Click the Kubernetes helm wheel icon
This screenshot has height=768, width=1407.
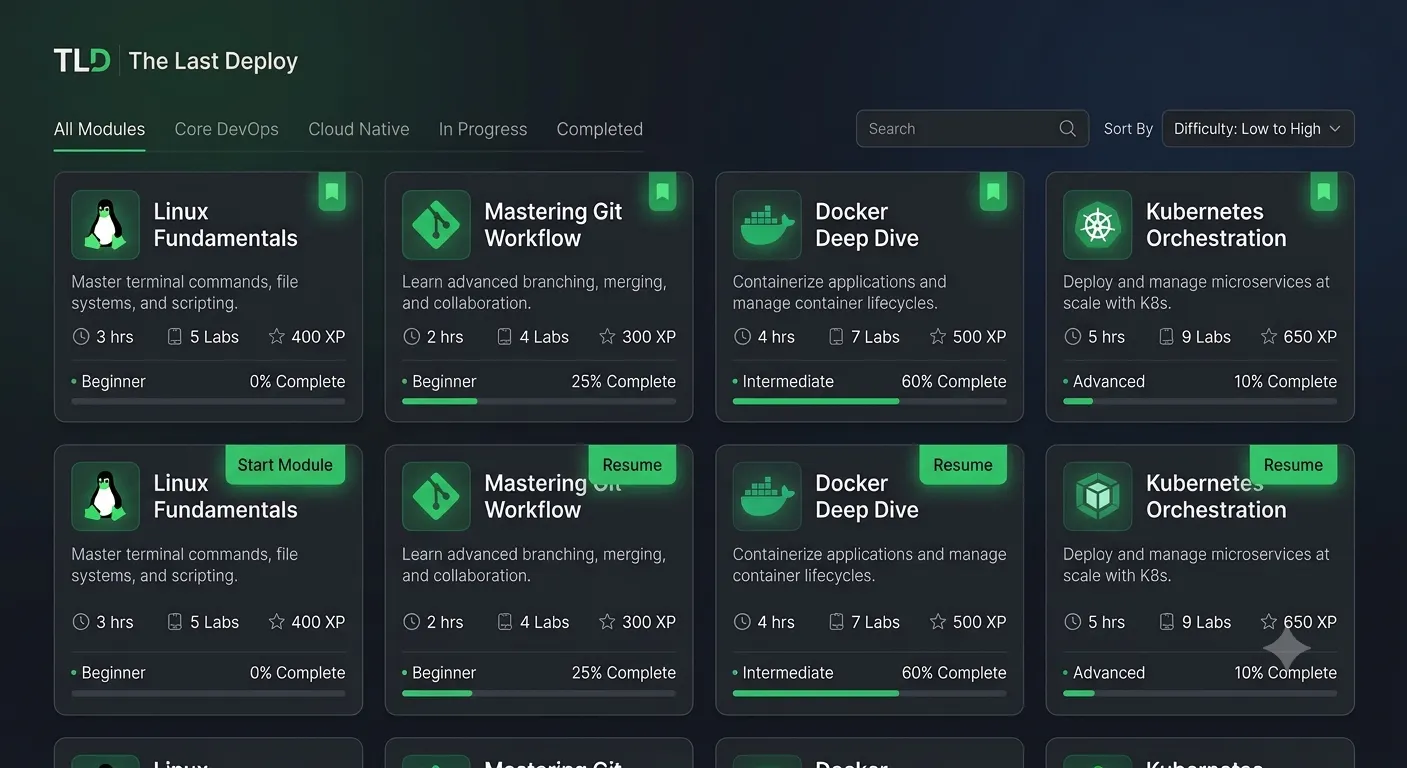click(x=1097, y=225)
